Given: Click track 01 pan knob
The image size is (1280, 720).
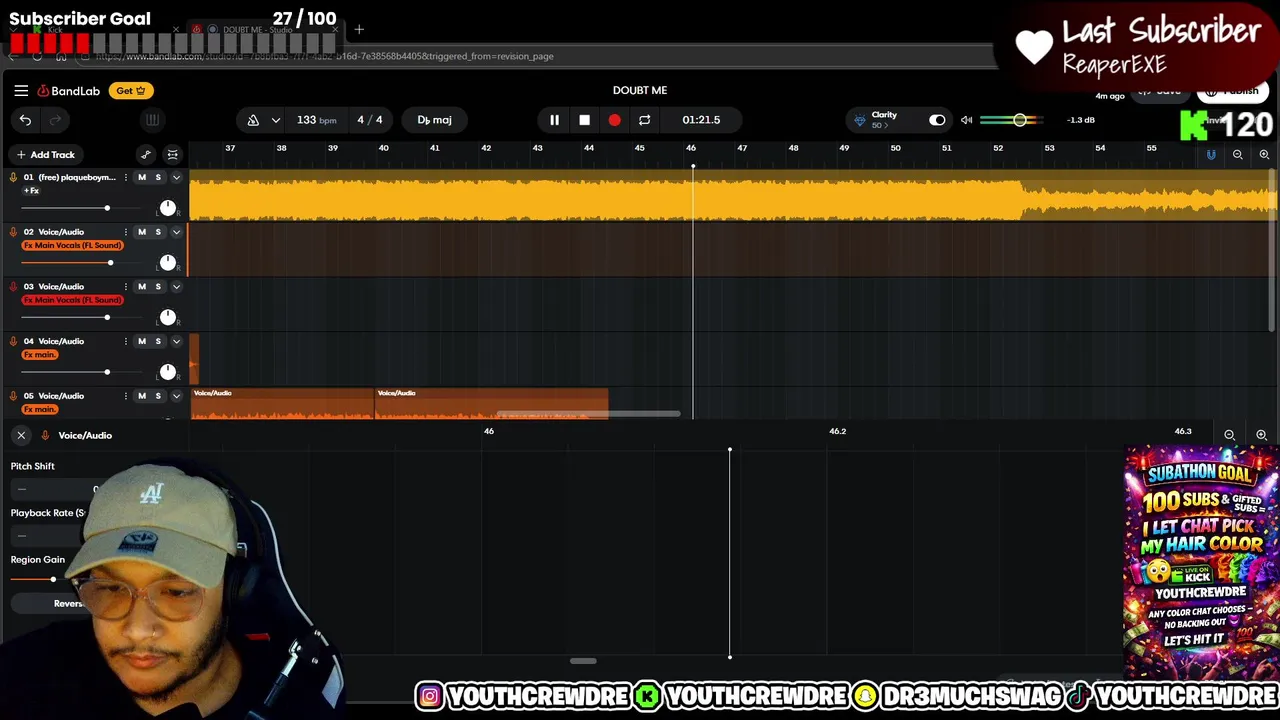Looking at the screenshot, I should [168, 208].
